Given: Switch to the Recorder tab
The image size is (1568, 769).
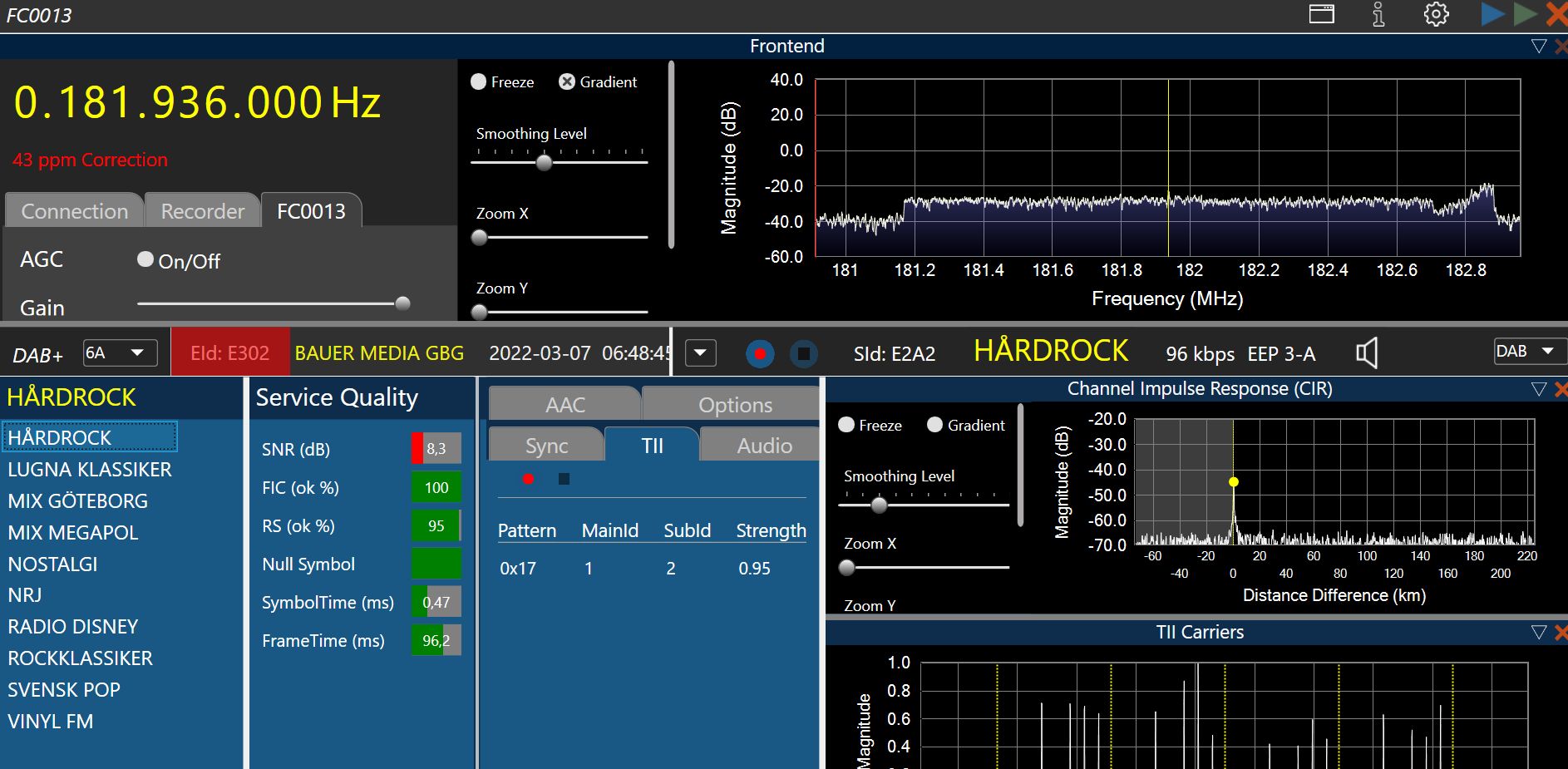Looking at the screenshot, I should point(202,211).
